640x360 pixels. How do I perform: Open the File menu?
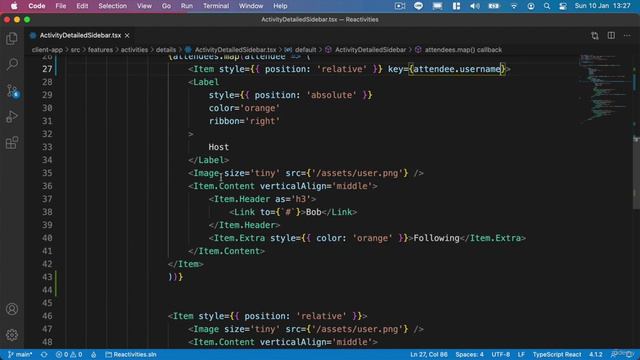pos(61,6)
